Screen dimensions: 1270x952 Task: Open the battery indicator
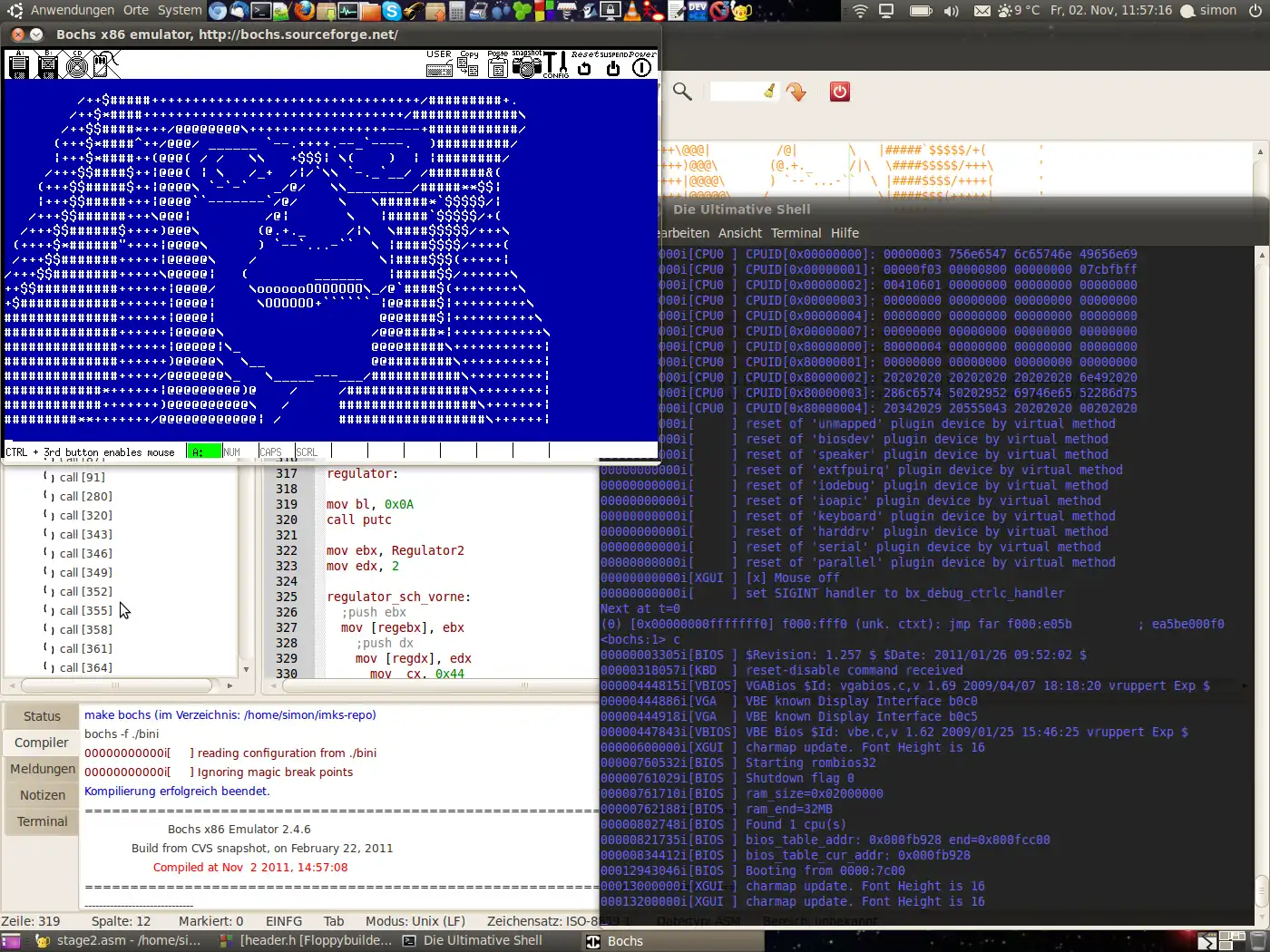click(x=921, y=11)
